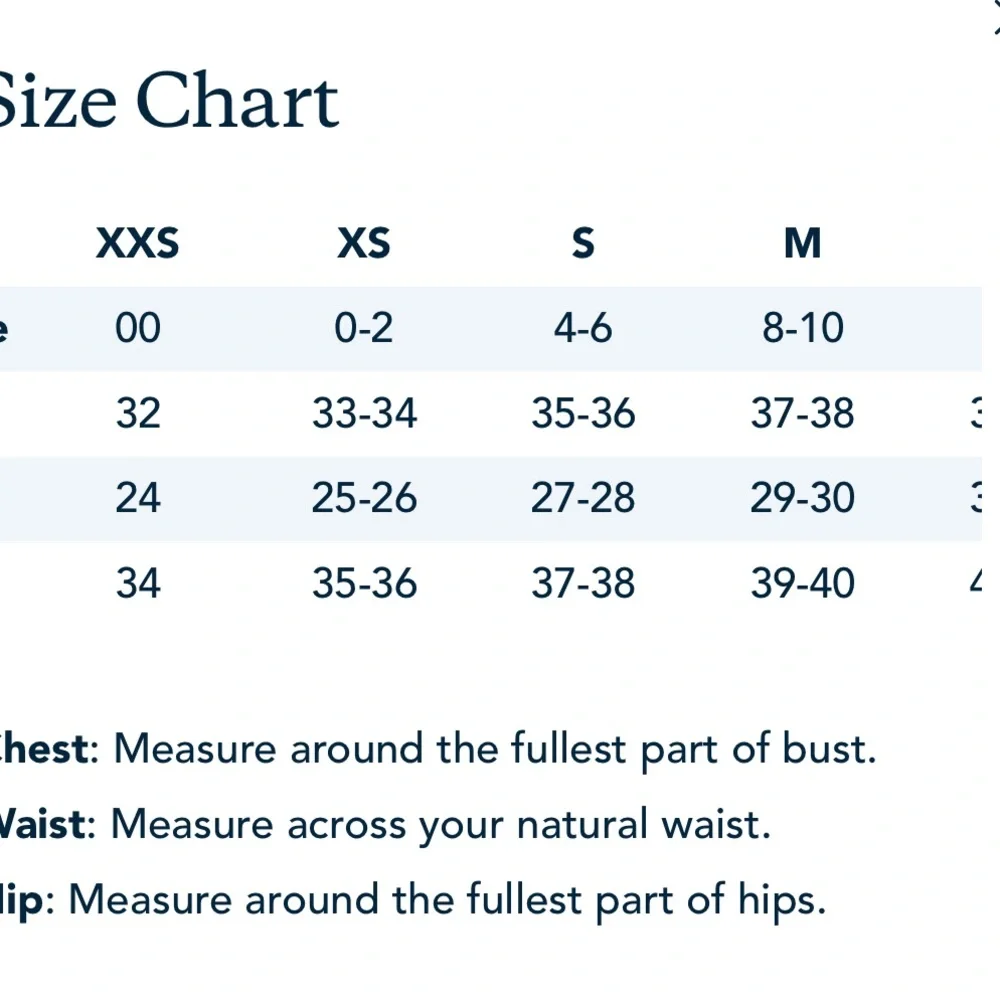Click the Hip measuring instruction text
The width and height of the screenshot is (1000, 1000).
point(413,901)
